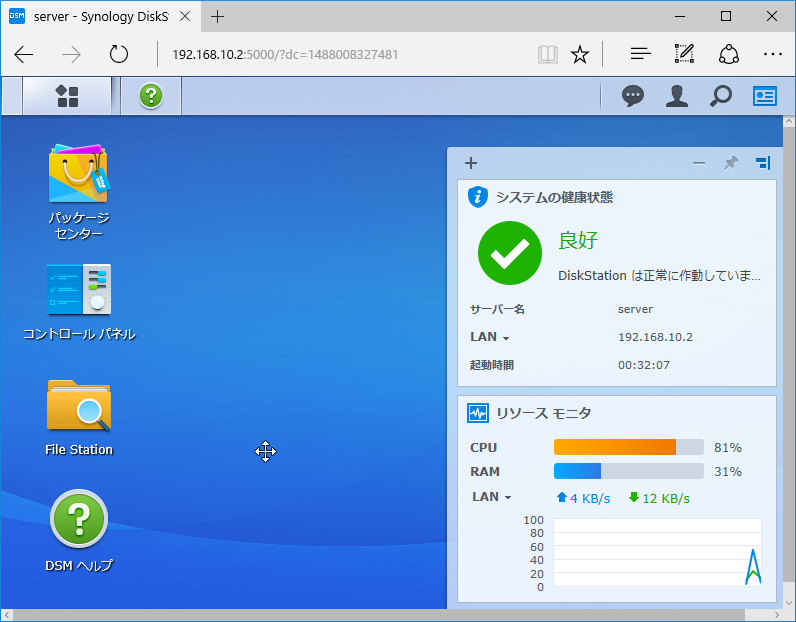
Task: Click the RAM usage bar
Action: (x=628, y=471)
